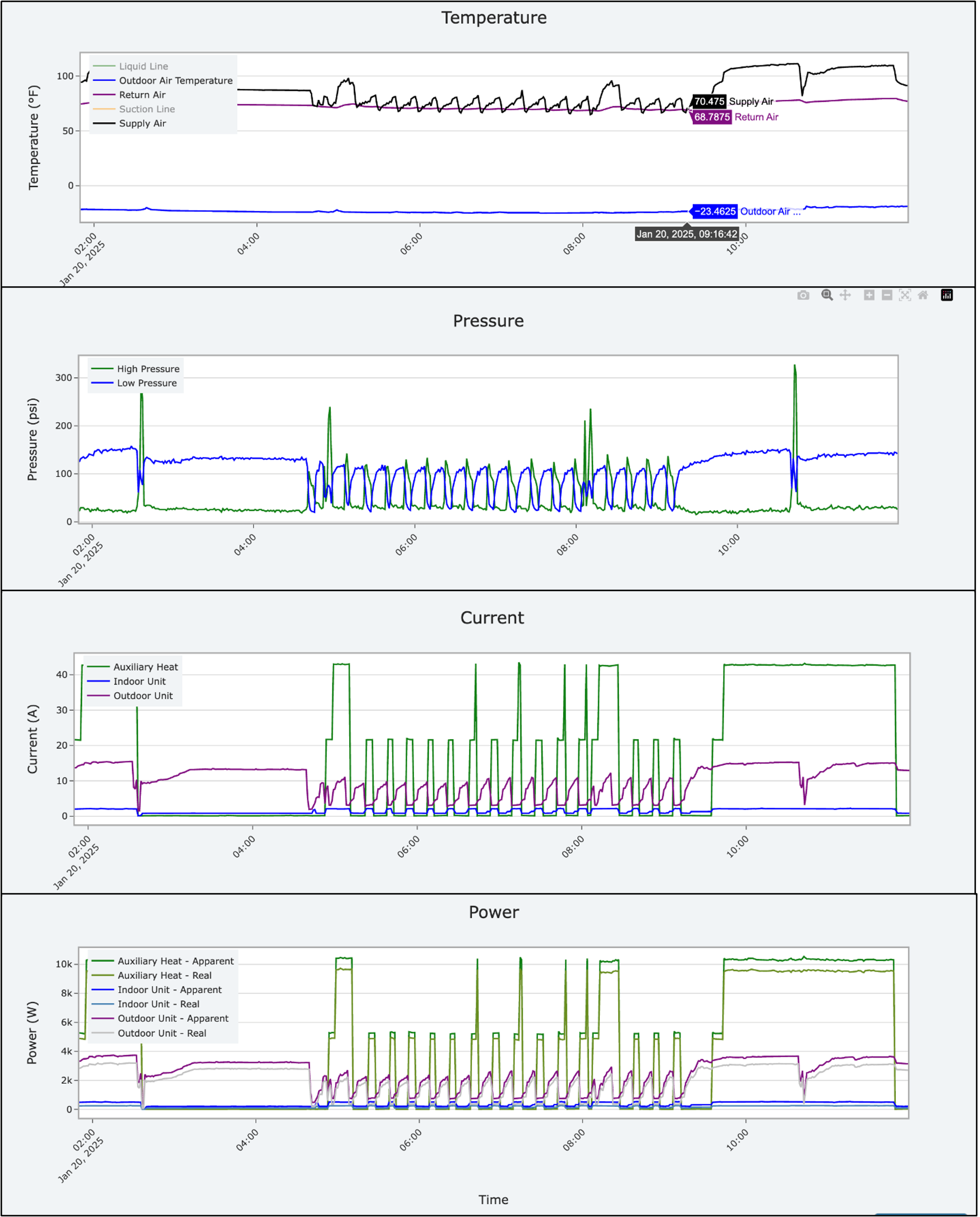Show the hidden Liquid Line trace
The height and width of the screenshot is (1217, 980).
pos(143,66)
